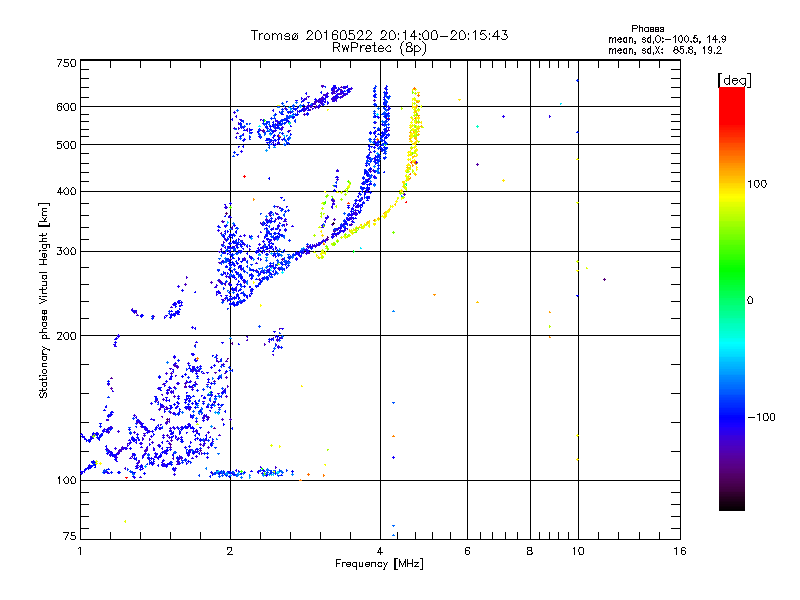Viewport: 800px width, 600px height.
Task: Click the y-axis '600' tick label
Action: [x=67, y=107]
